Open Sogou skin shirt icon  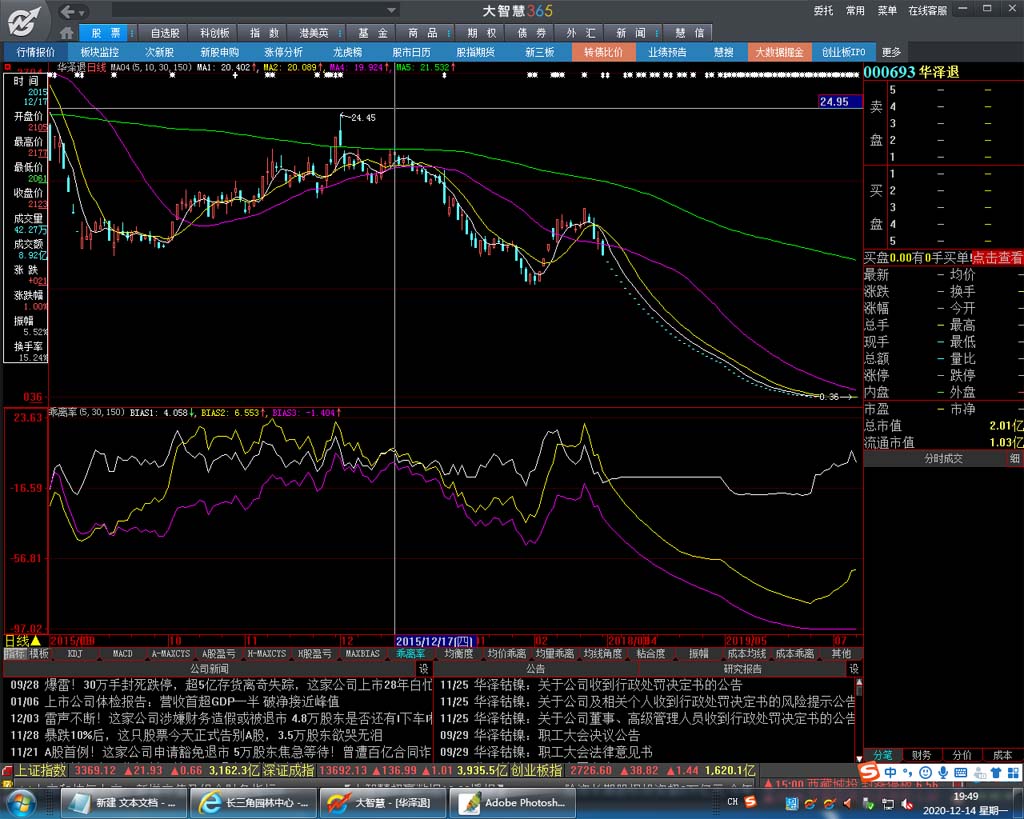tap(996, 773)
